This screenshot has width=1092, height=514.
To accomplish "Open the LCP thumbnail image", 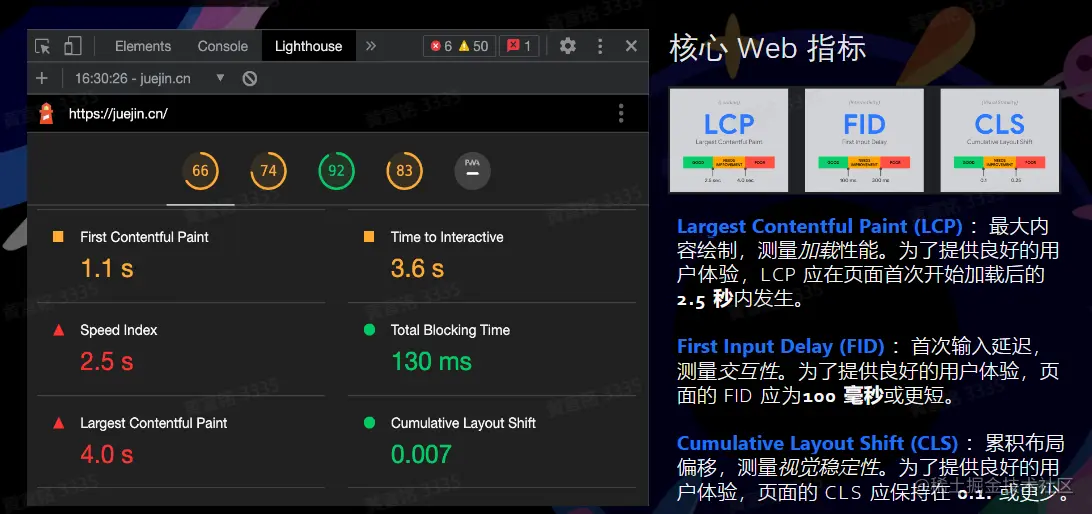I will [728, 140].
